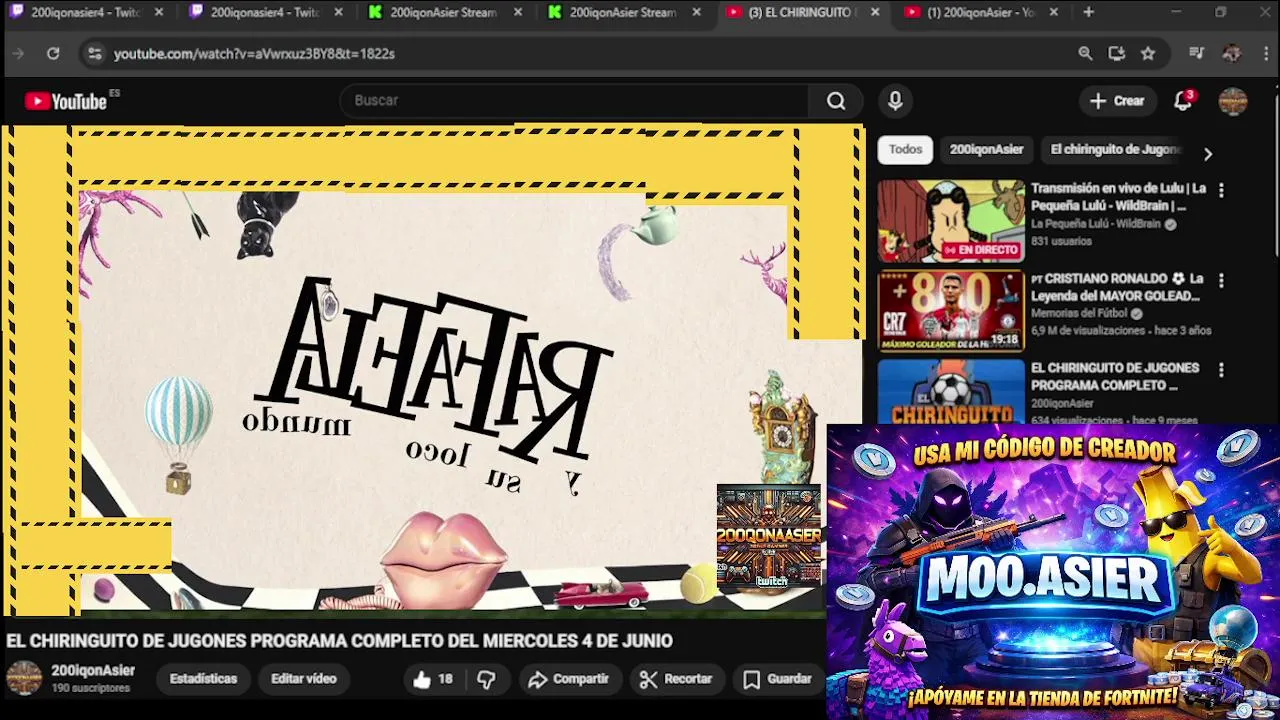
Task: Dislike the video with thumbs down
Action: pyautogui.click(x=486, y=679)
